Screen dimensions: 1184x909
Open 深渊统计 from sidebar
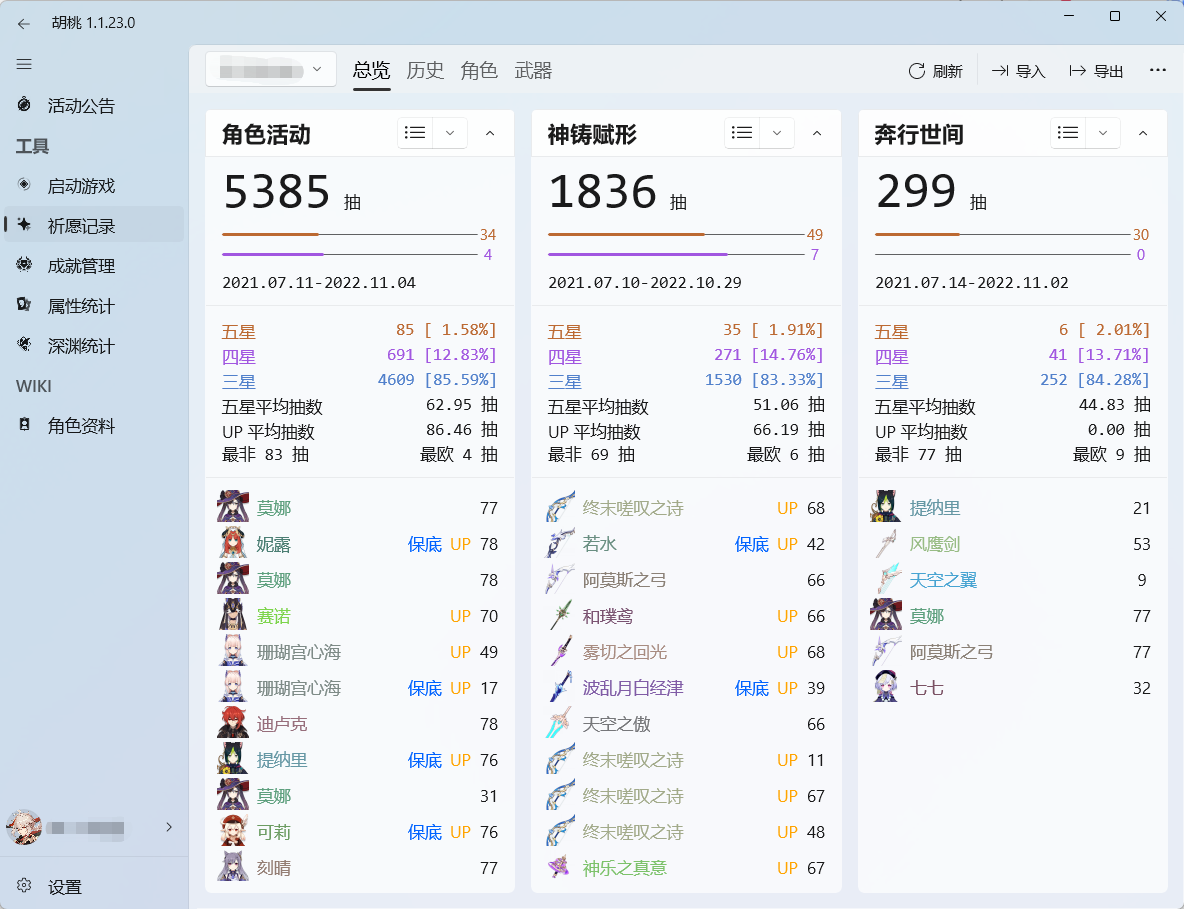(80, 346)
